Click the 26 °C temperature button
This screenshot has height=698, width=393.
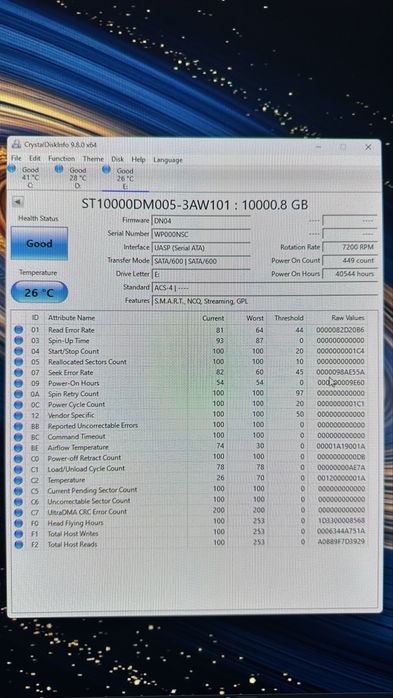(39, 293)
